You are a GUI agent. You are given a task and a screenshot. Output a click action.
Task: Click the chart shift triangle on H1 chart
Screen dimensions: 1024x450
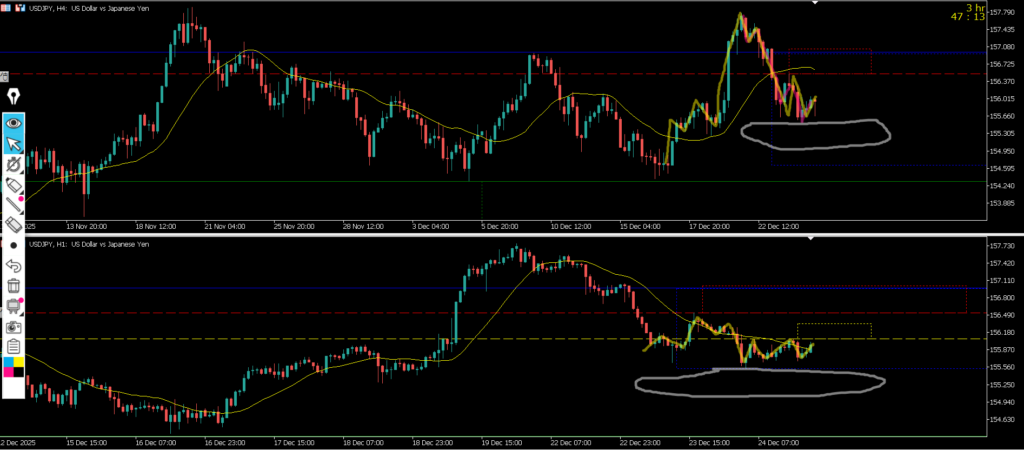tap(810, 238)
